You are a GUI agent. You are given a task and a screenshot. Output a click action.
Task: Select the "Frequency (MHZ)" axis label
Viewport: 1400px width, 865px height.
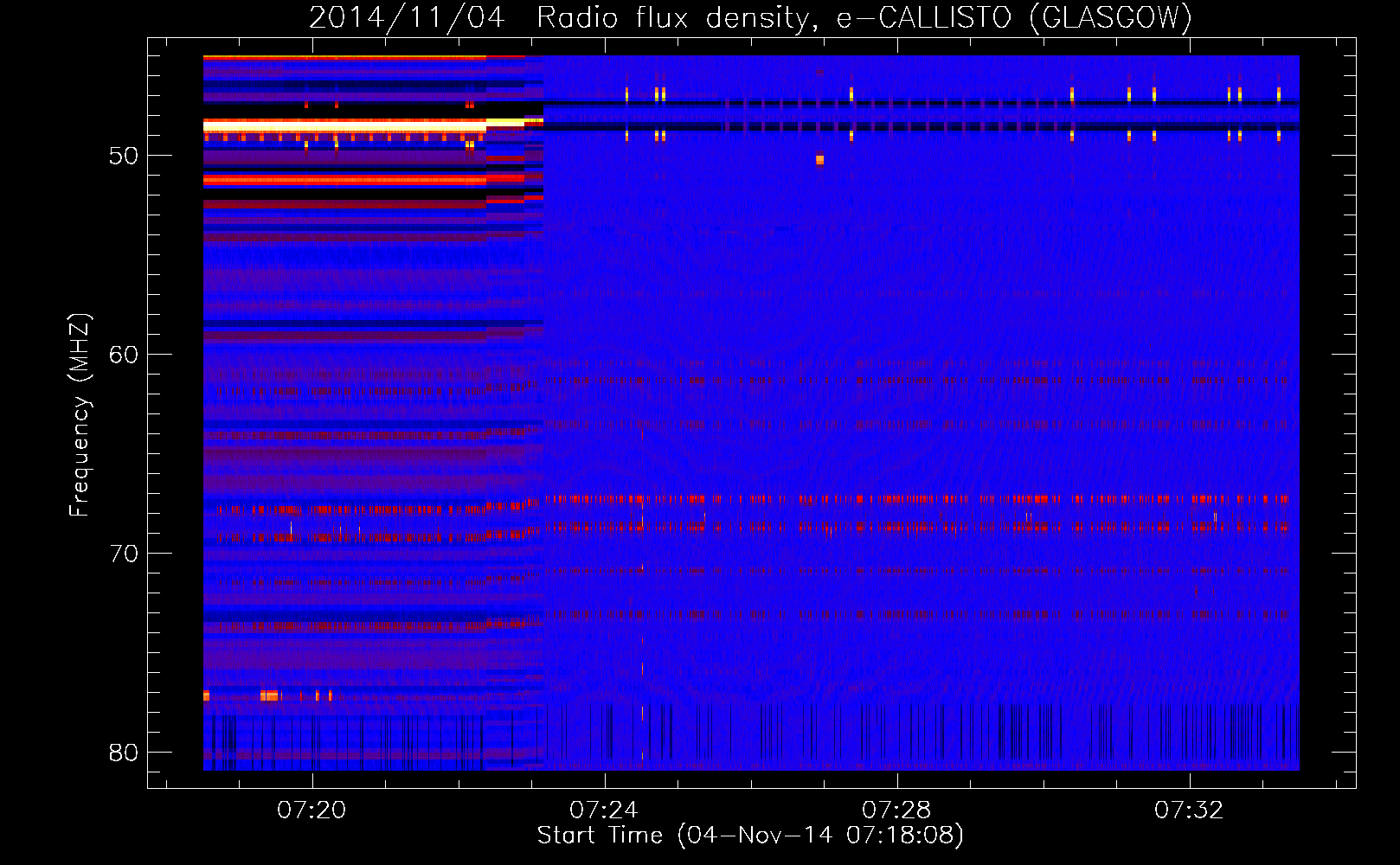pos(80,415)
